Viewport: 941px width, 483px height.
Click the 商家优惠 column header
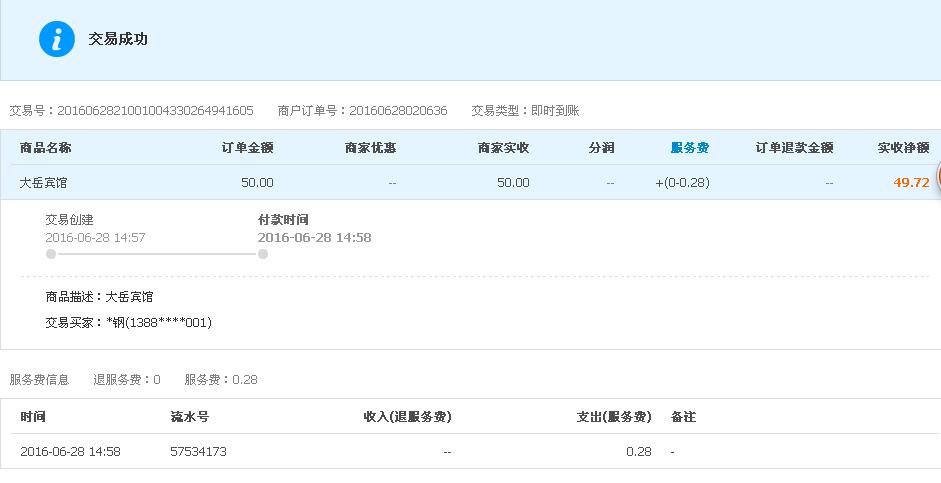(370, 148)
